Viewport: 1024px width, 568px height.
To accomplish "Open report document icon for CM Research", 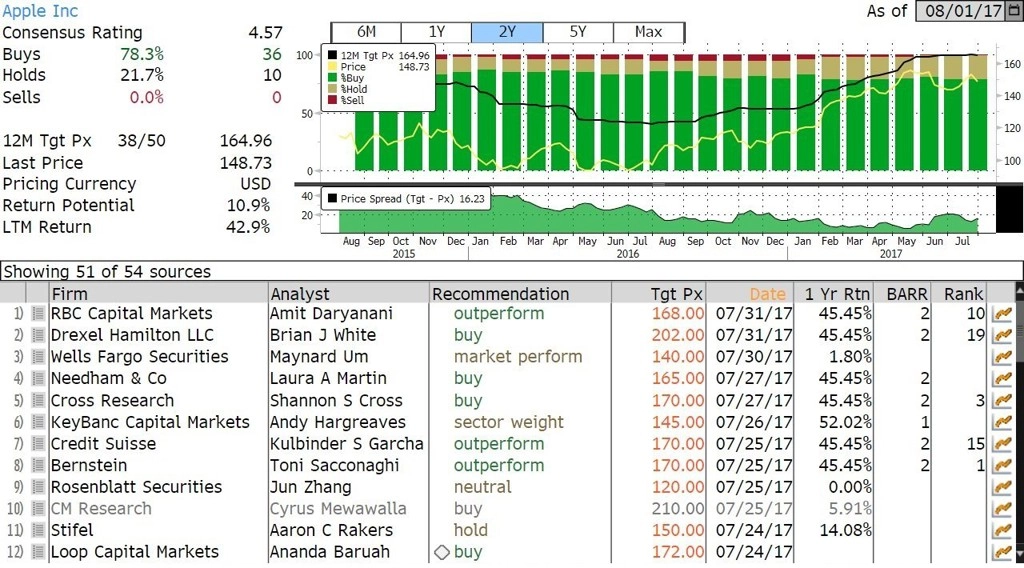I will coord(38,508).
